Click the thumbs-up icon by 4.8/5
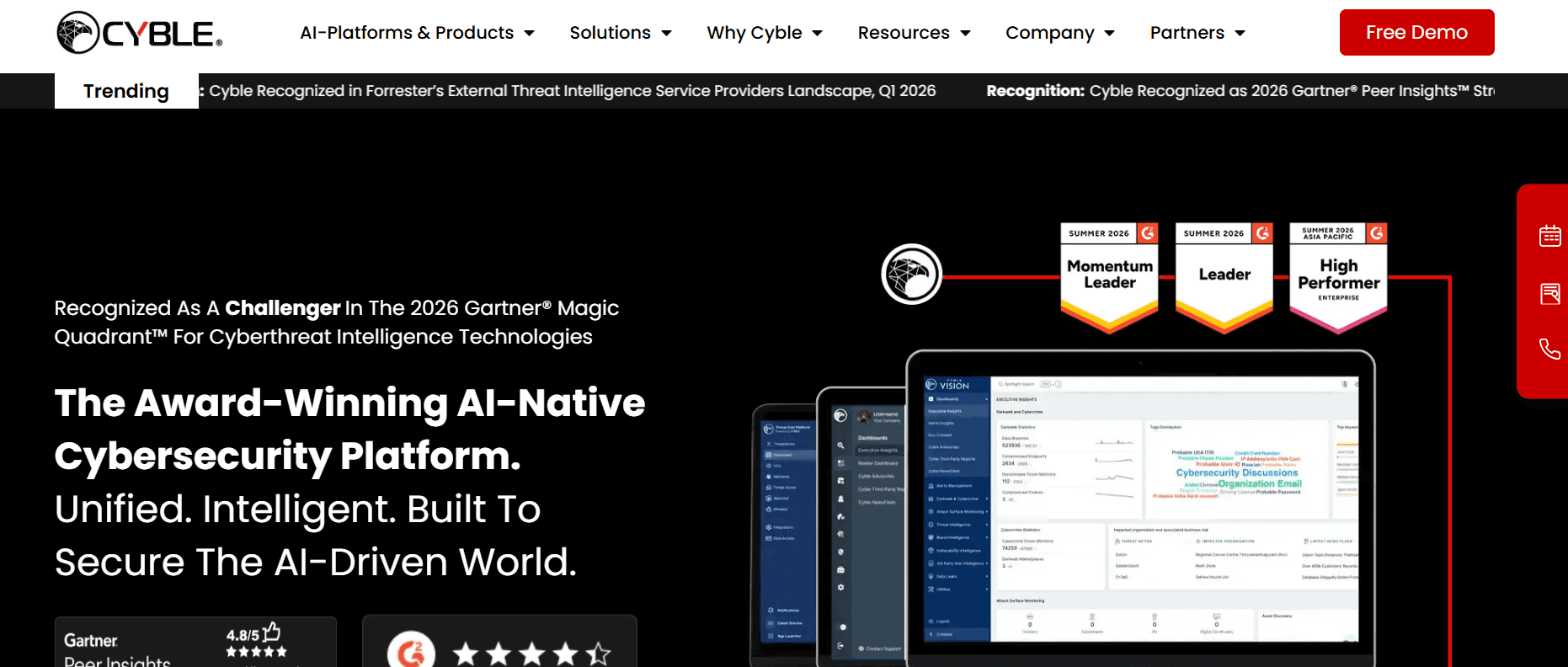The image size is (1568, 667). pos(271,632)
